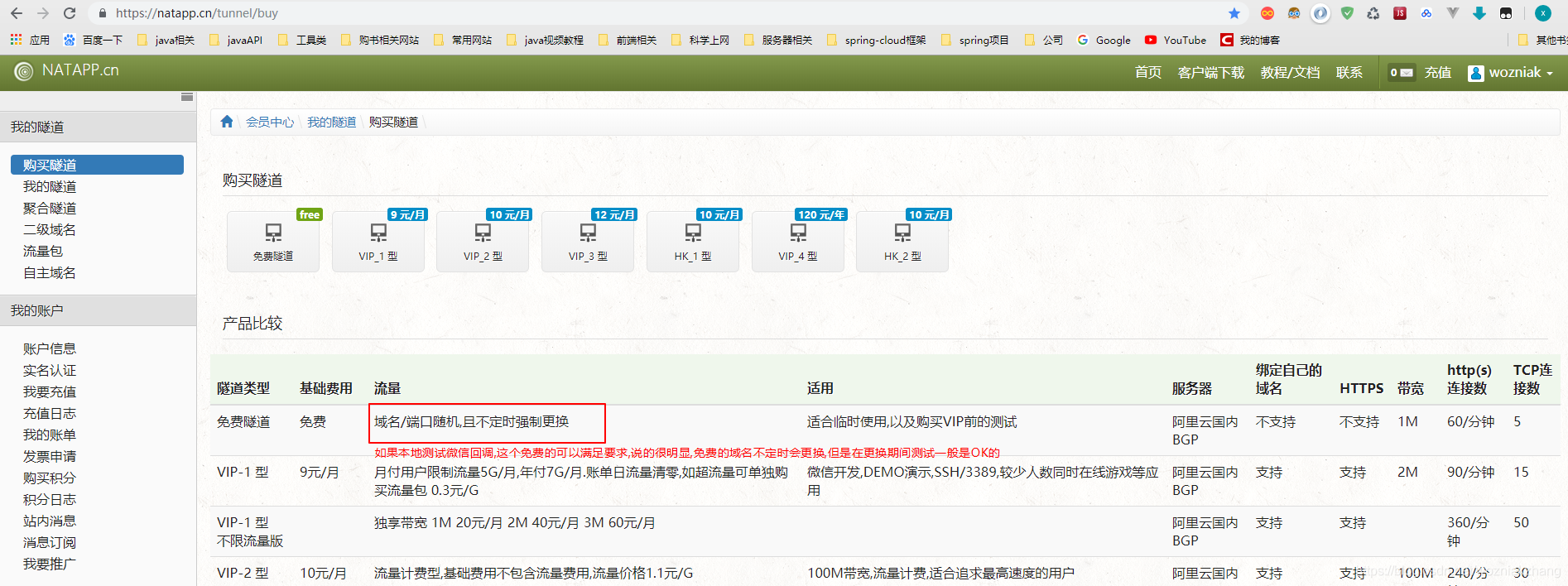Expand the wozniak user dropdown
Image resolution: width=1568 pixels, height=586 pixels.
(x=1511, y=73)
